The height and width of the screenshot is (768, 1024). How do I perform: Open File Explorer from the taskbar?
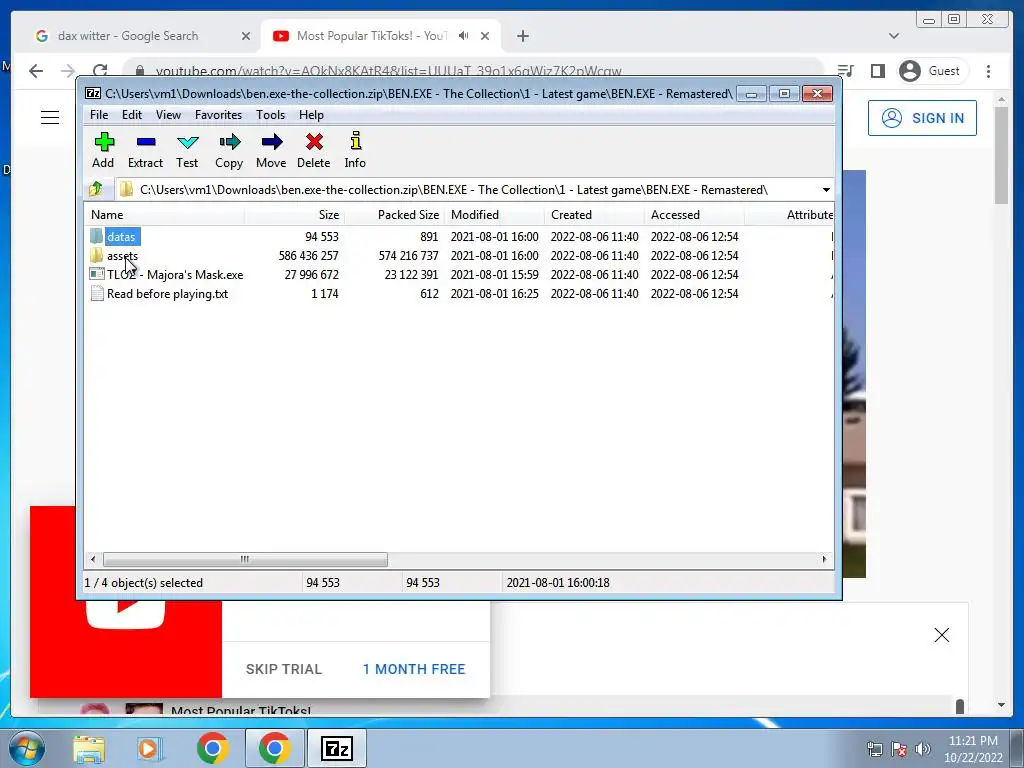[x=89, y=748]
